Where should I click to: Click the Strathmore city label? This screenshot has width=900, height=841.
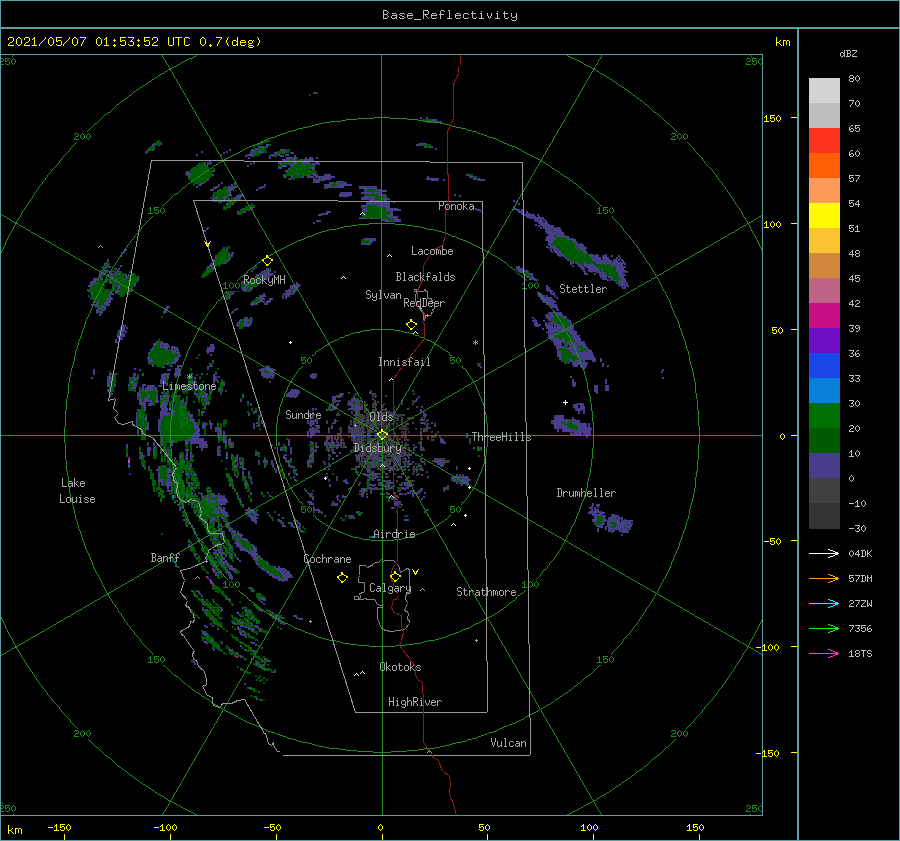point(486,592)
